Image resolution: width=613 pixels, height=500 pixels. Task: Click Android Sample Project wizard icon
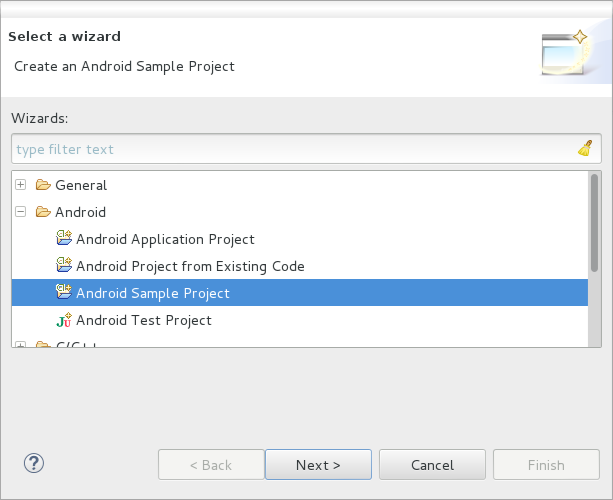pos(64,292)
